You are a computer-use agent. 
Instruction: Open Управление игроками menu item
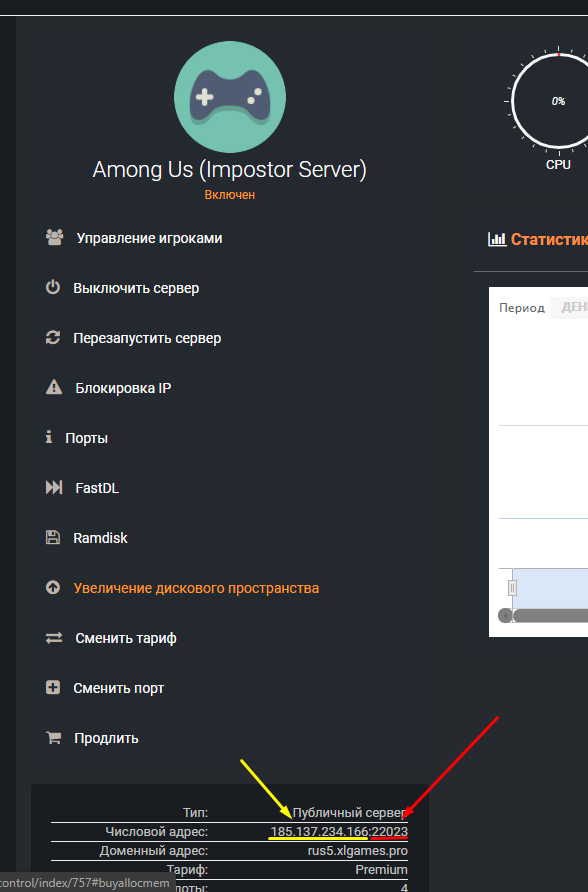click(149, 238)
